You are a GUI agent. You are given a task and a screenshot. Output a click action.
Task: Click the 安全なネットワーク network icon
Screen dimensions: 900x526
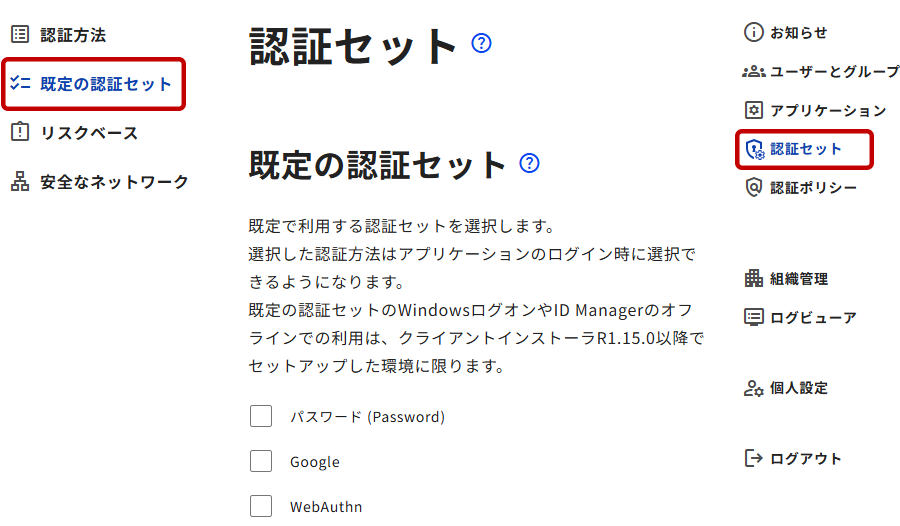[x=19, y=182]
